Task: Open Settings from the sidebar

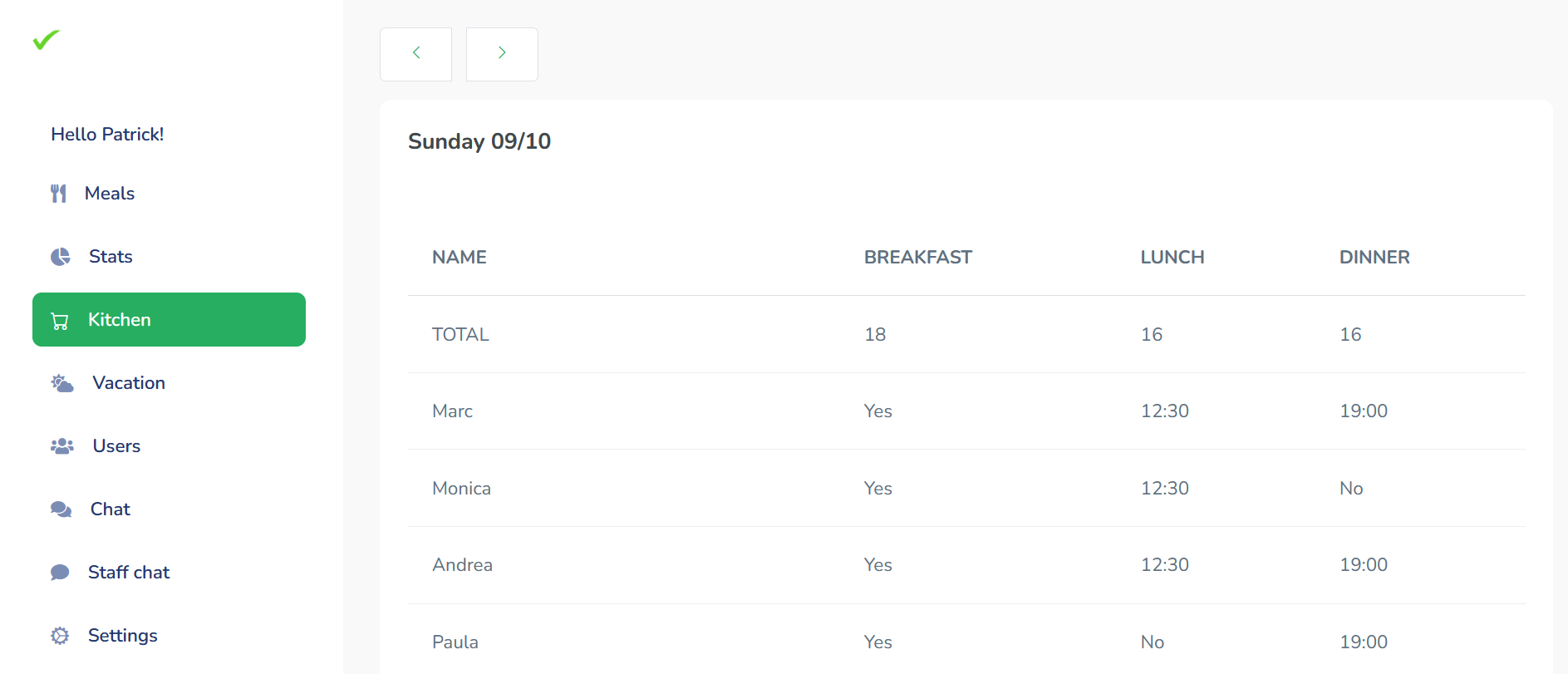Action: click(123, 636)
